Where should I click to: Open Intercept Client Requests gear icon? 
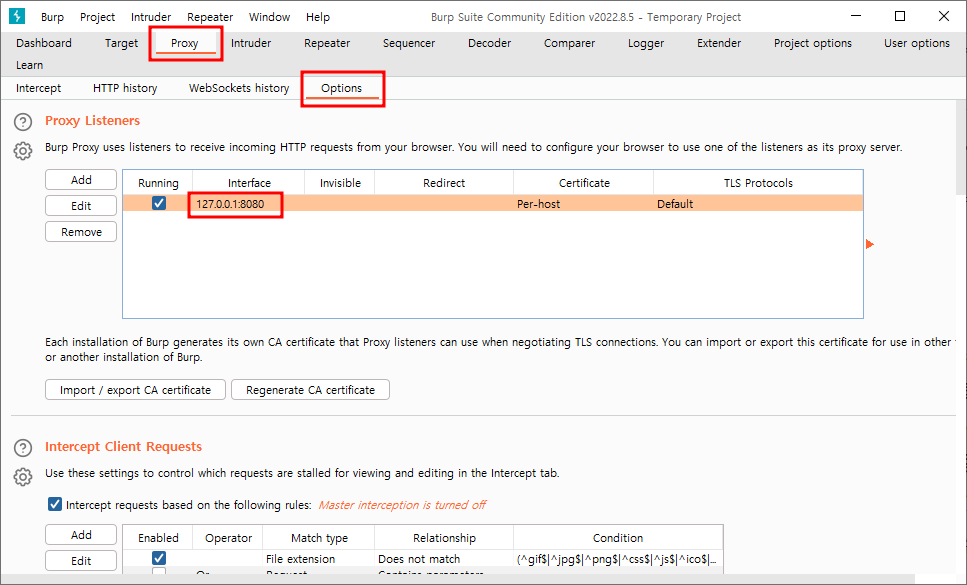[x=23, y=477]
